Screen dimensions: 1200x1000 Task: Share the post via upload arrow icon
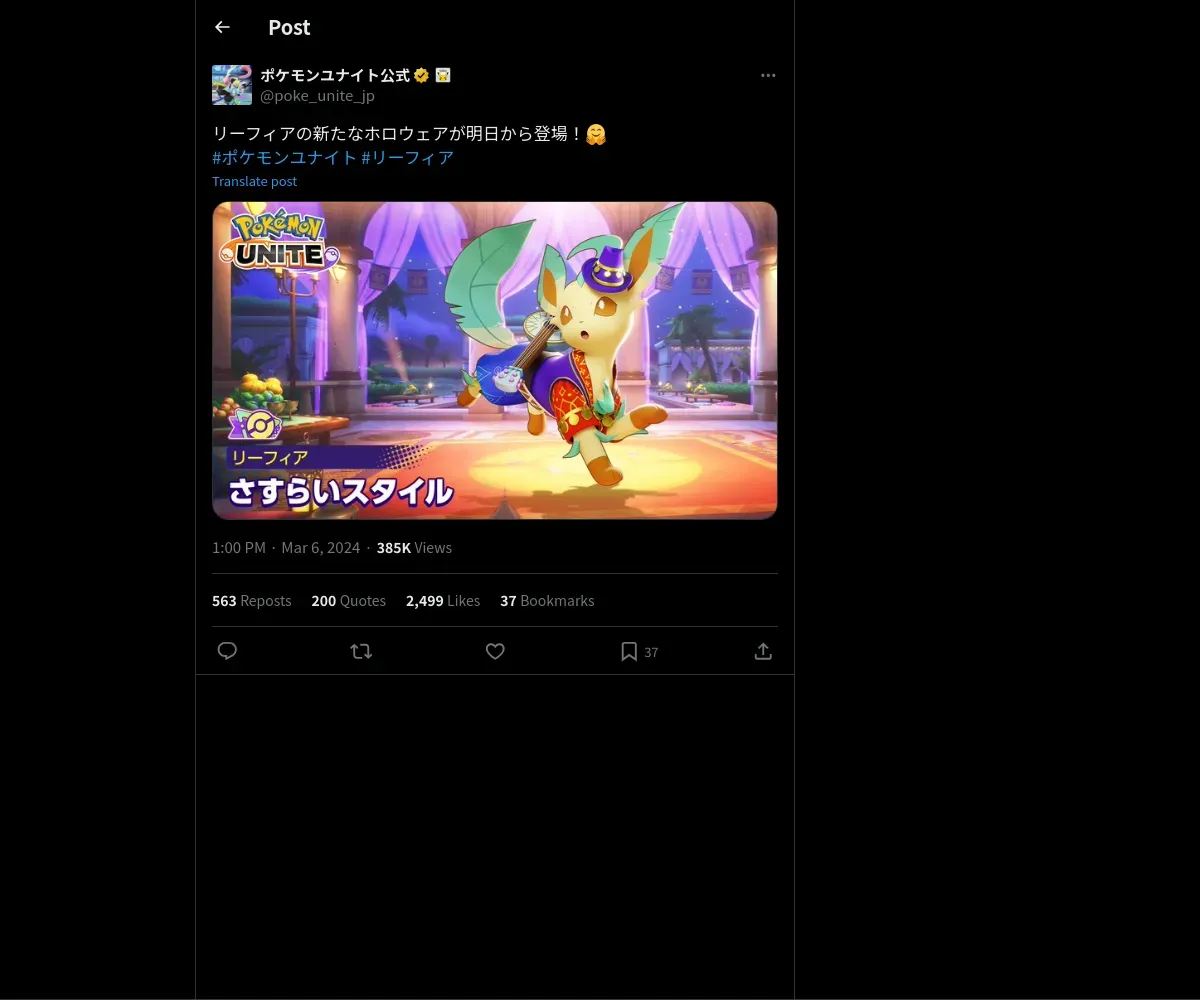pyautogui.click(x=763, y=651)
